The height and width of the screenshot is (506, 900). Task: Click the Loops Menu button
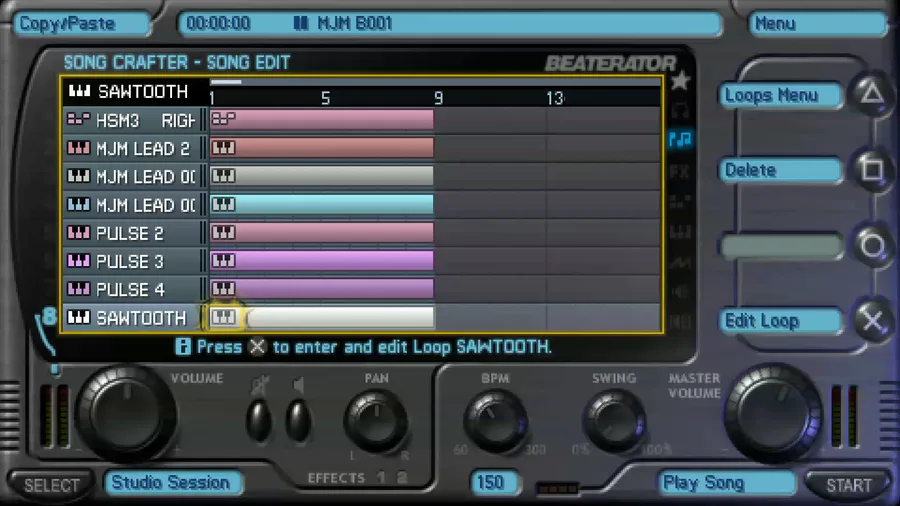tap(781, 95)
